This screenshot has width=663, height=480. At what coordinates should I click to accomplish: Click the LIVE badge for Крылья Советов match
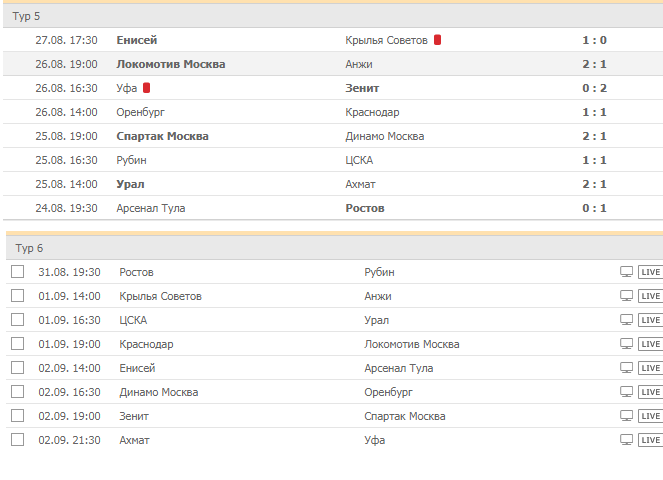pos(651,296)
